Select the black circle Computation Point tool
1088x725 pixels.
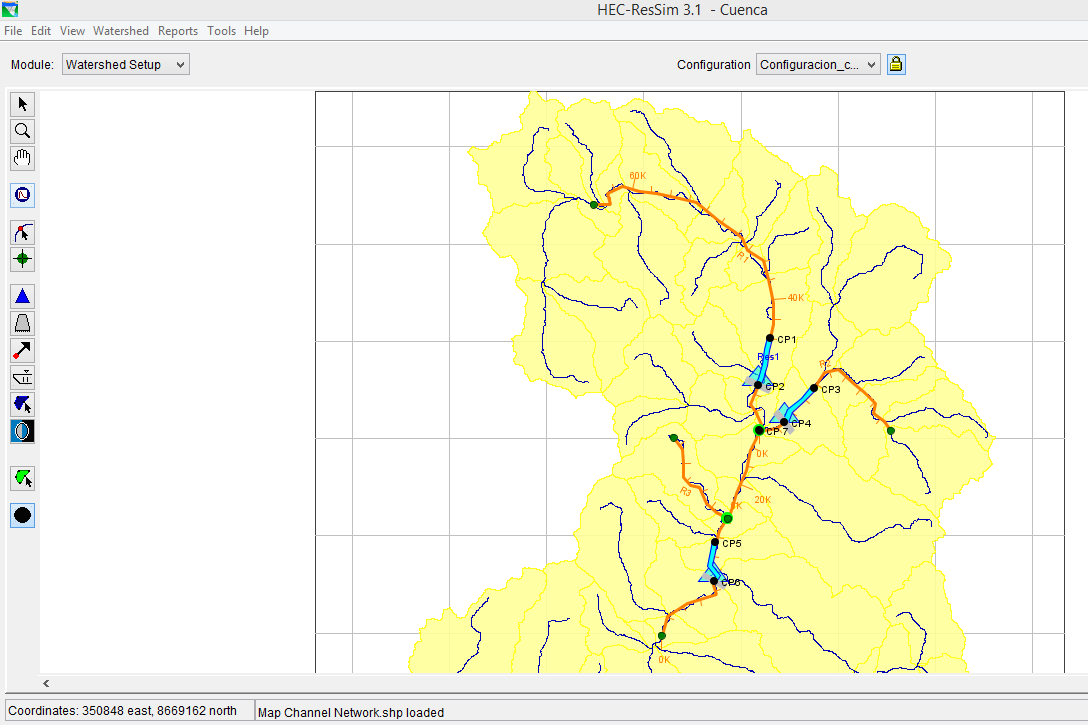point(22,515)
